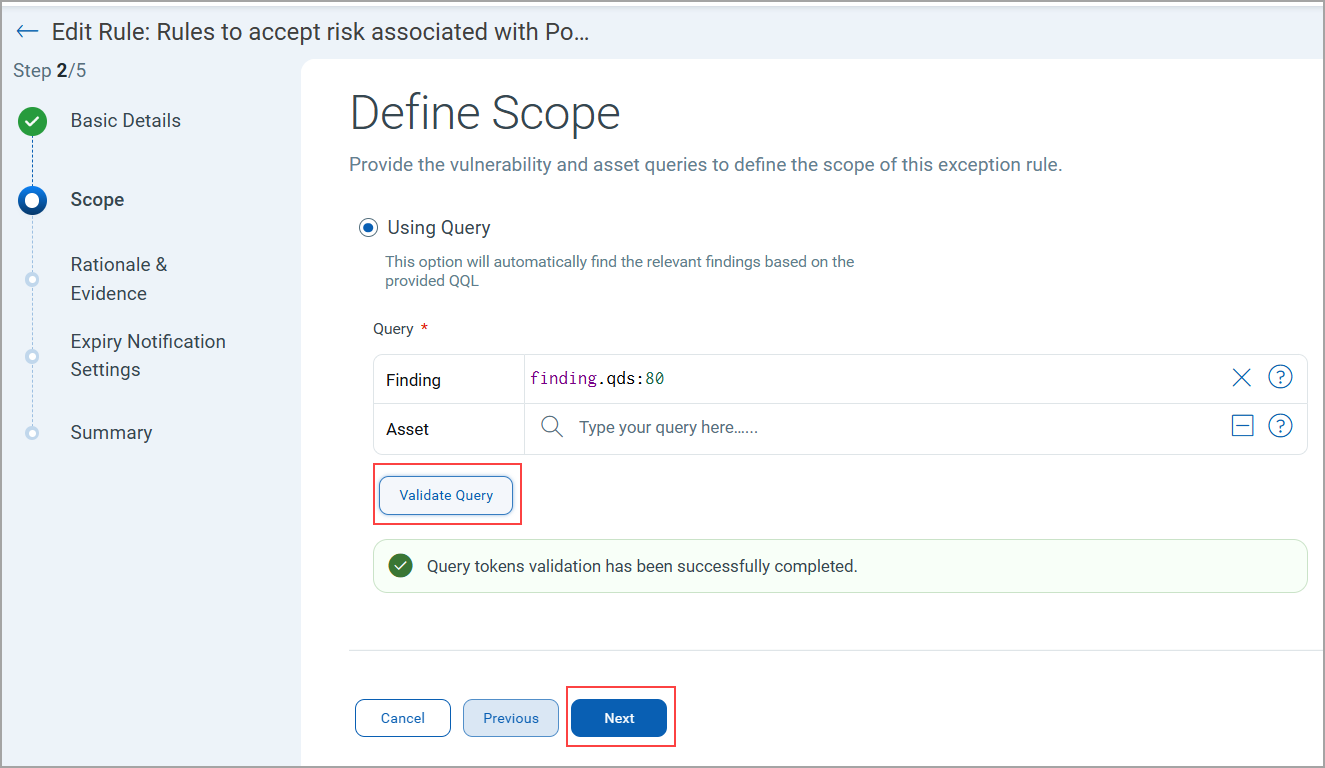Image resolution: width=1325 pixels, height=768 pixels.
Task: Click the Finding query text finding.qds:80
Action: point(597,378)
